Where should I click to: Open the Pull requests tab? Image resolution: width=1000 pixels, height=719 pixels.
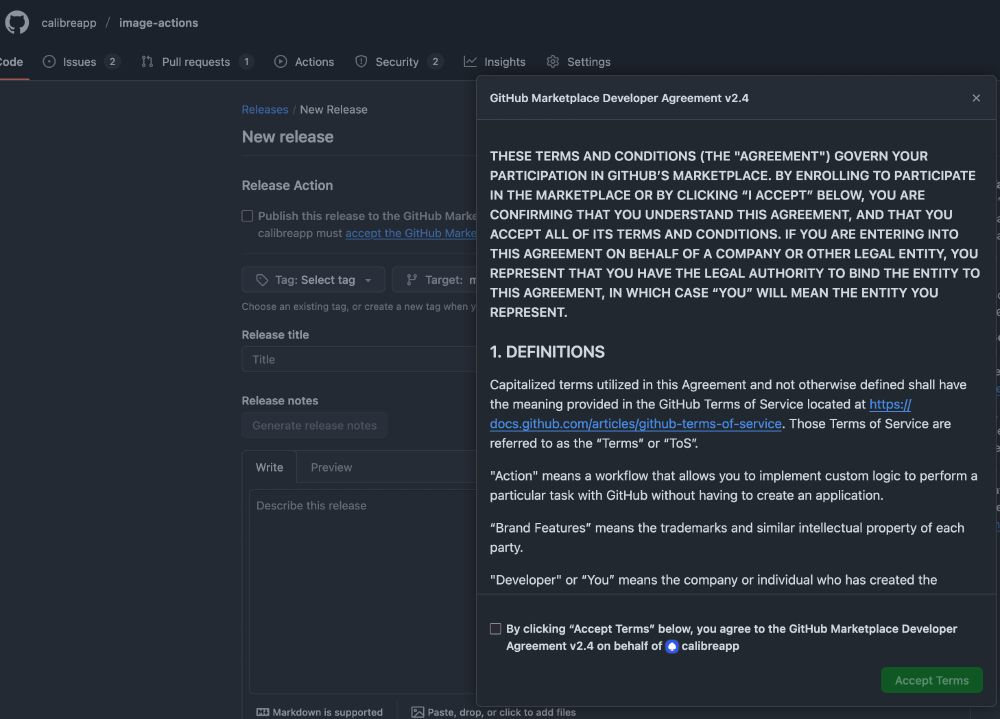pos(196,62)
